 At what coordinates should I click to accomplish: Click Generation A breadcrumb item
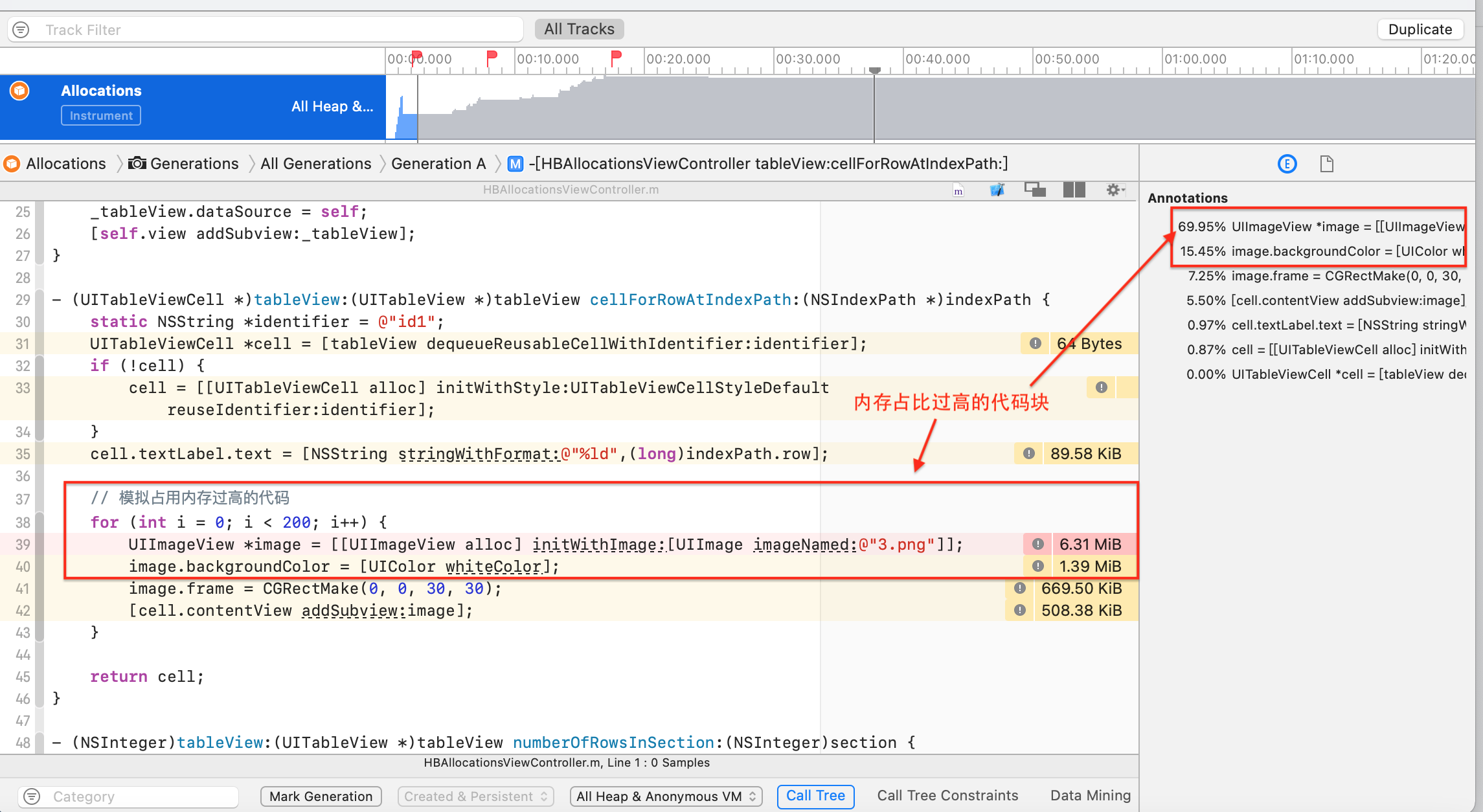point(438,164)
